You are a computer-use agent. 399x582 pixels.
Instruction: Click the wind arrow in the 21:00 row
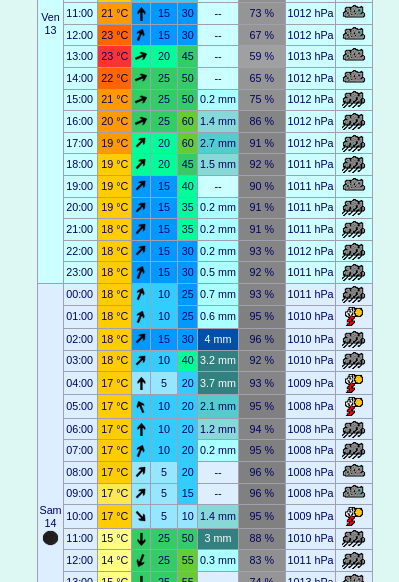pyautogui.click(x=141, y=229)
